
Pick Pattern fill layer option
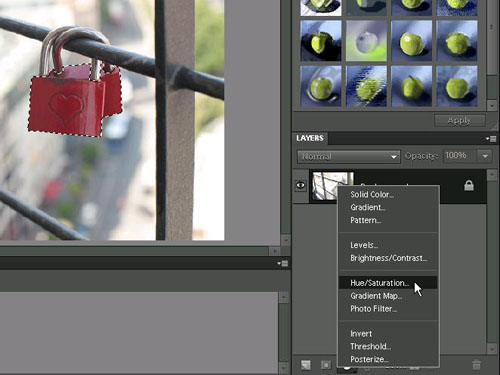[x=366, y=220]
